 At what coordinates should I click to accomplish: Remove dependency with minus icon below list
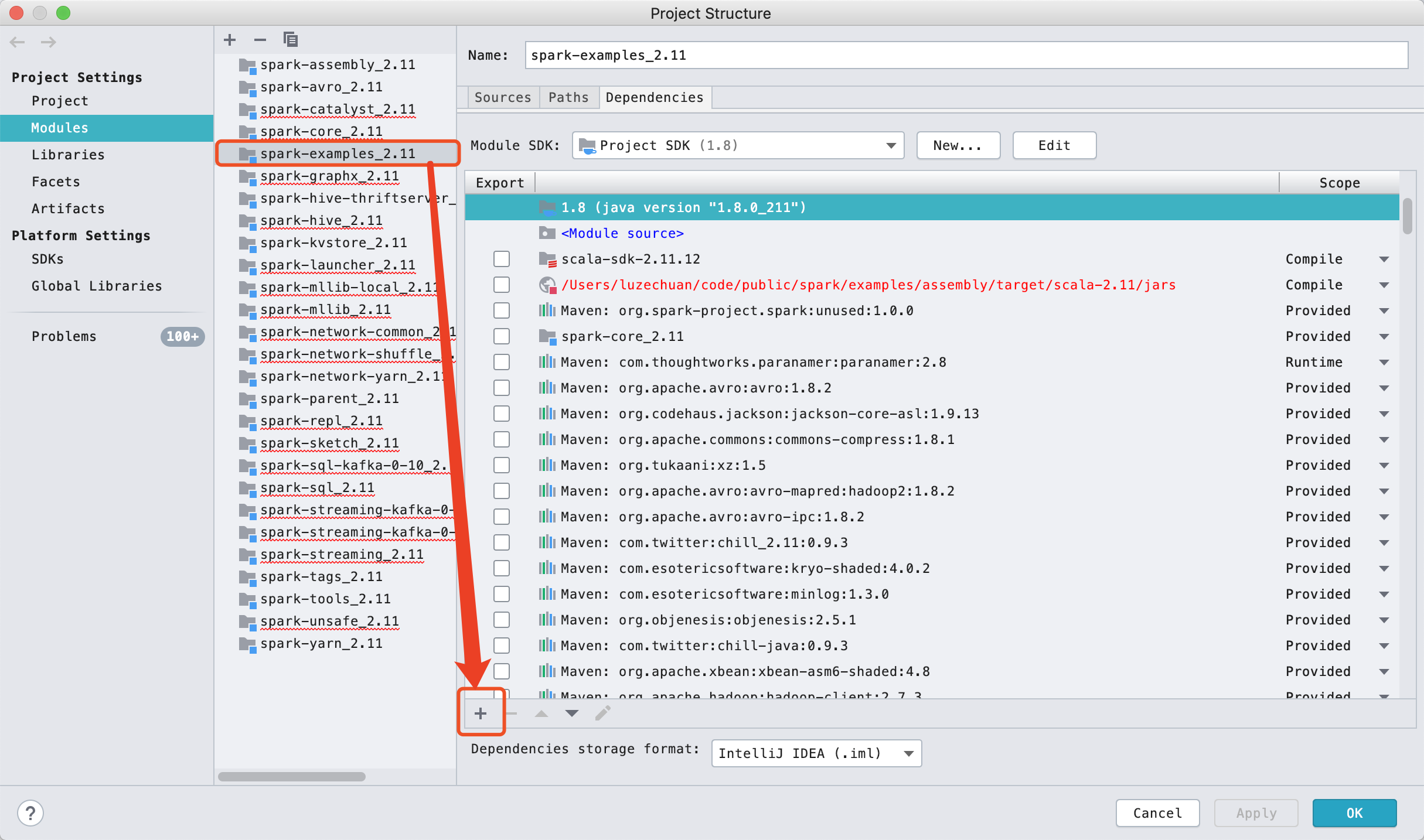pos(511,713)
